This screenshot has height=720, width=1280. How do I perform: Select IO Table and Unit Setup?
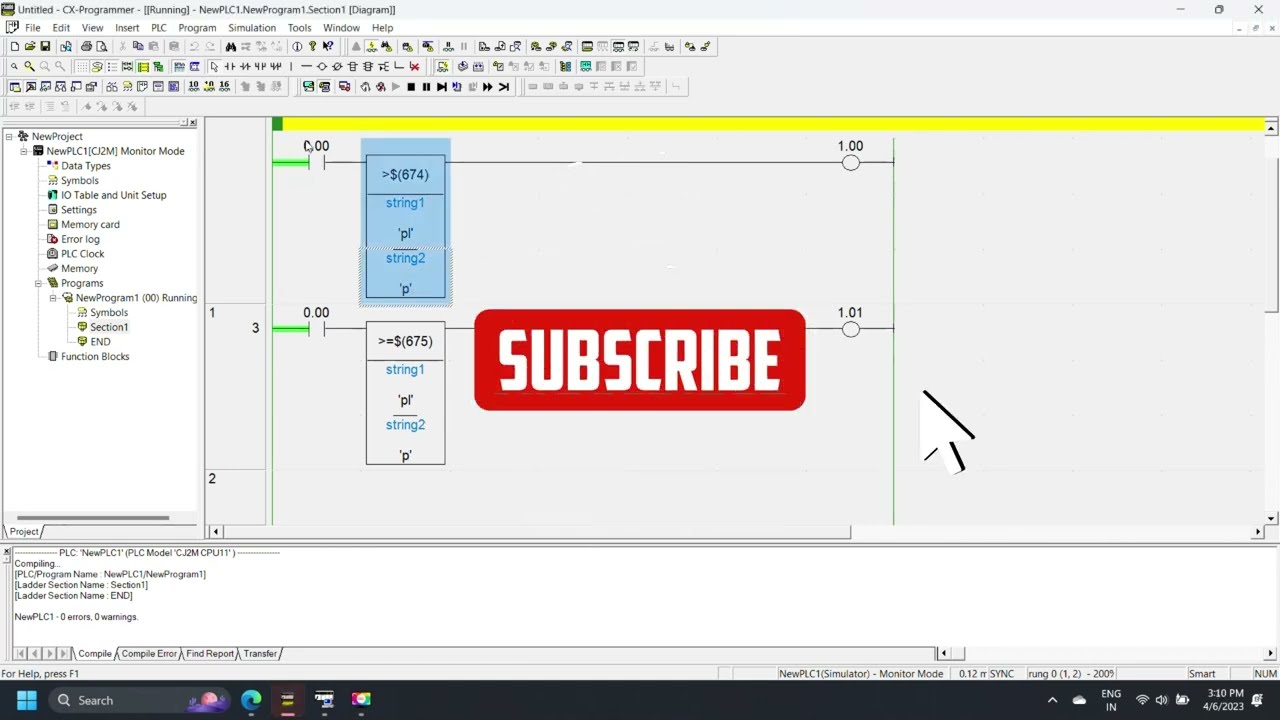[x=114, y=195]
